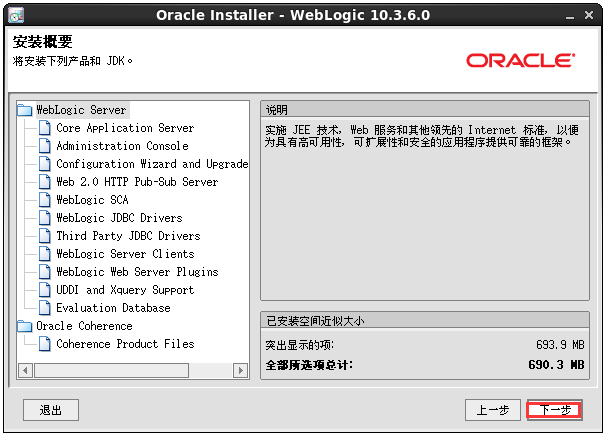Select Web 2.0 HTTP Pub-Sub Server entry

(x=137, y=182)
